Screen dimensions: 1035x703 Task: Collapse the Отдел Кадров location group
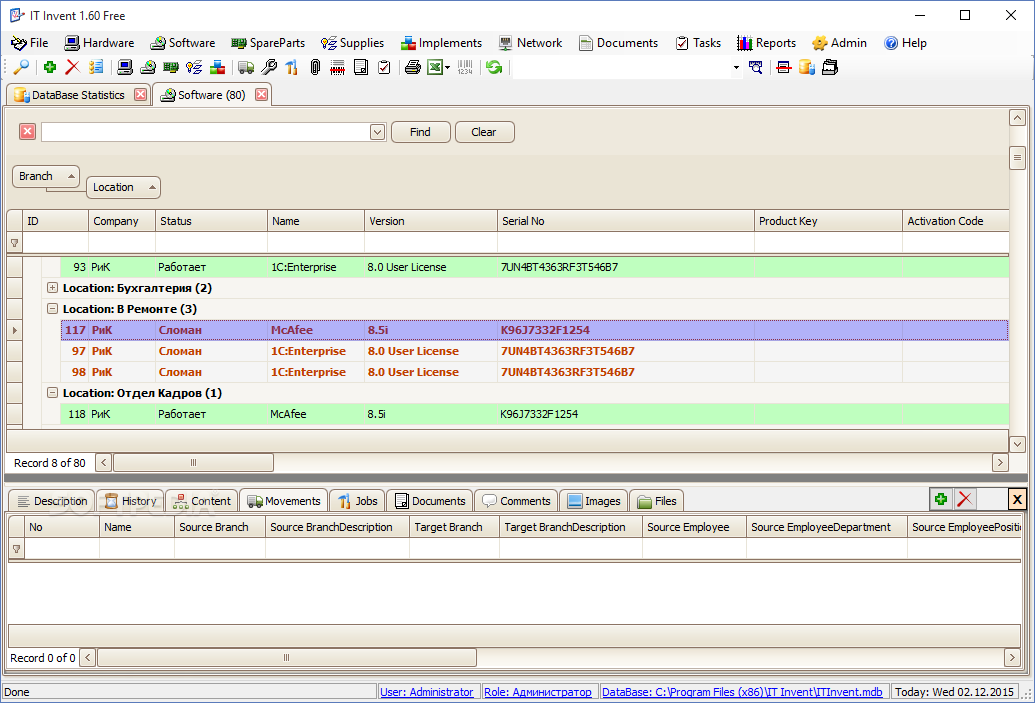pyautogui.click(x=53, y=393)
